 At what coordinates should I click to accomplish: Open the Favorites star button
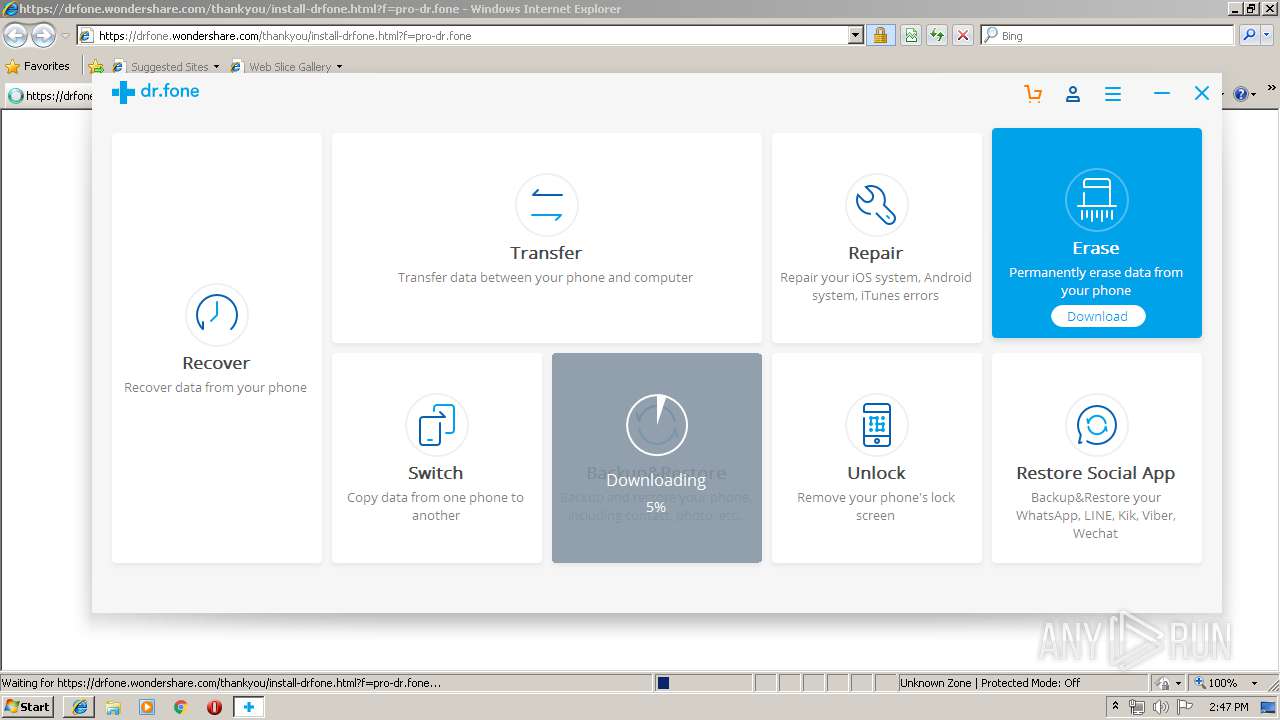coord(38,66)
